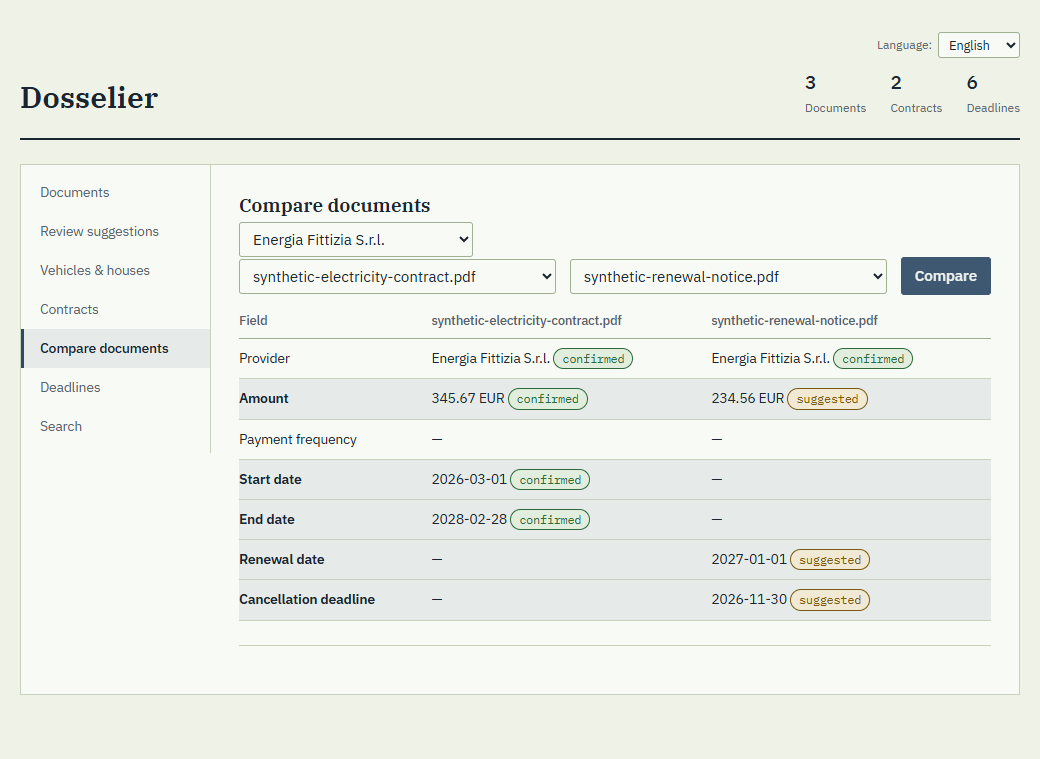Click the suggested badge next to 234.56 EUR
This screenshot has height=759, width=1040.
(828, 399)
